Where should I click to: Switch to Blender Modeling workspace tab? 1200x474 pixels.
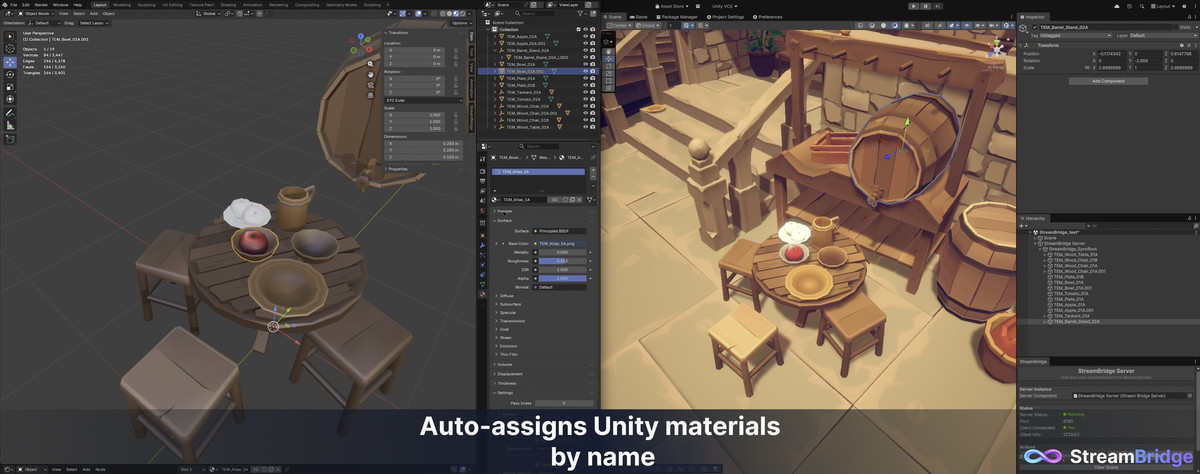[x=122, y=4]
